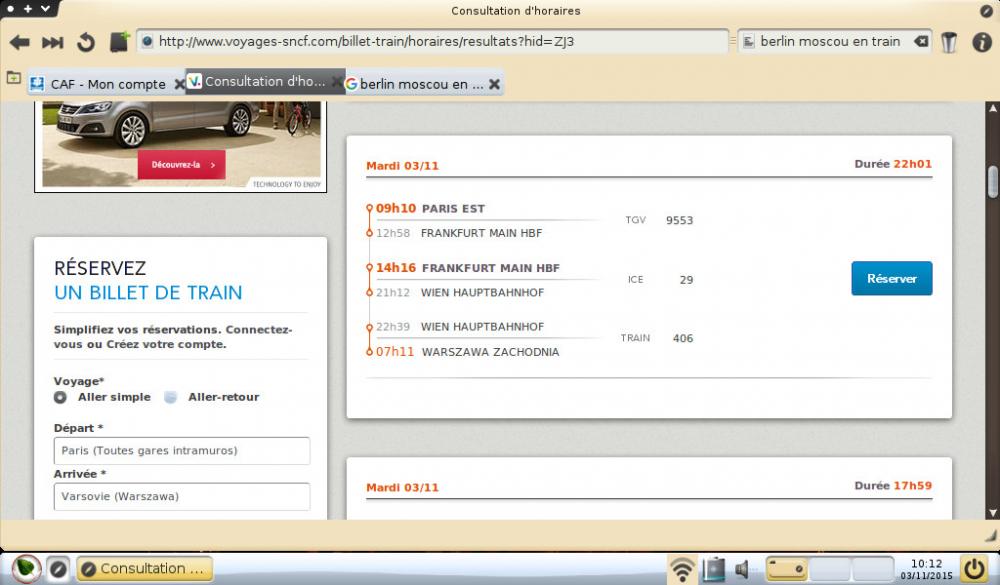This screenshot has width=1000, height=585.
Task: Click the 09h10 PARIS EST departure
Action: tap(430, 208)
